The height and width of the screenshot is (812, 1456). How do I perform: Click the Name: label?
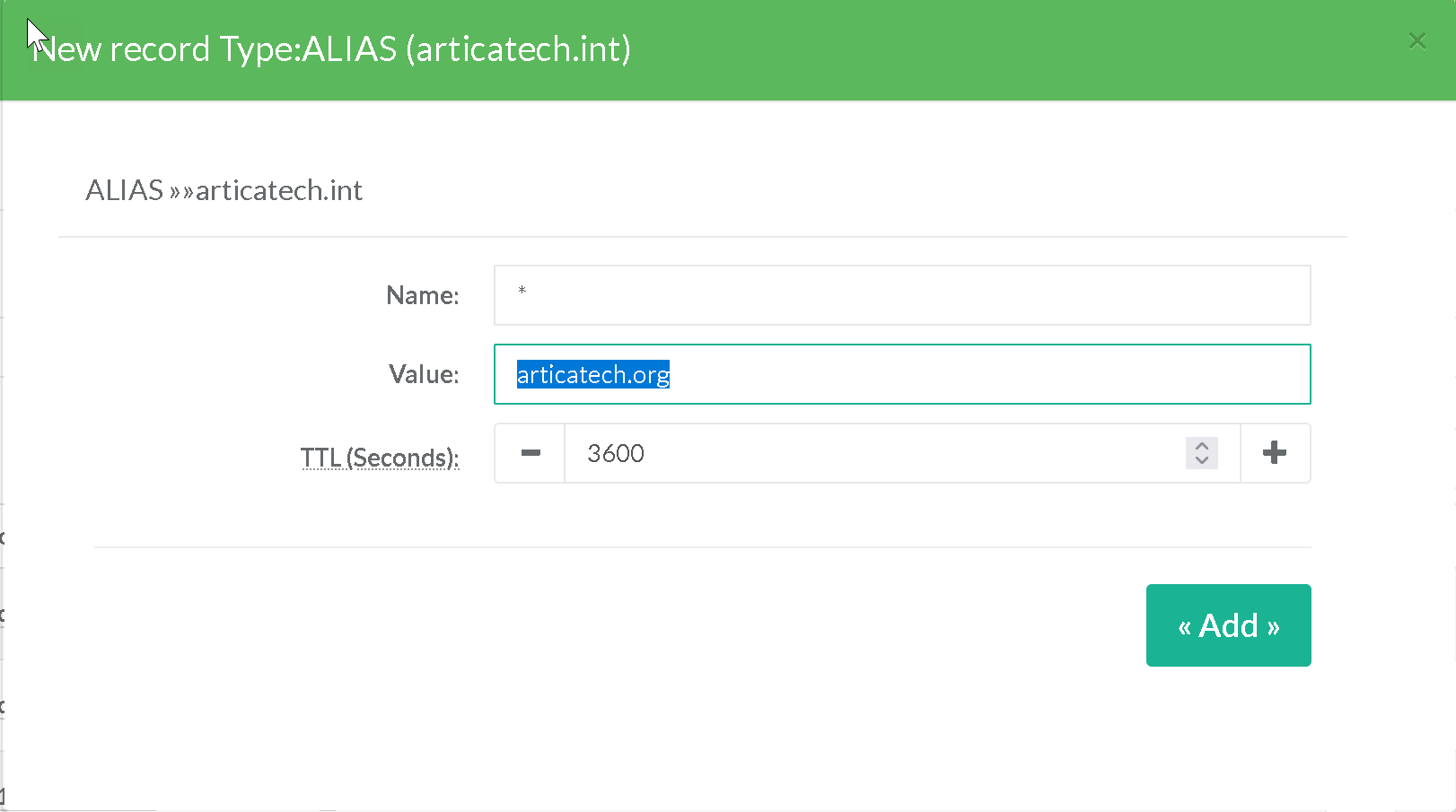[x=423, y=295]
